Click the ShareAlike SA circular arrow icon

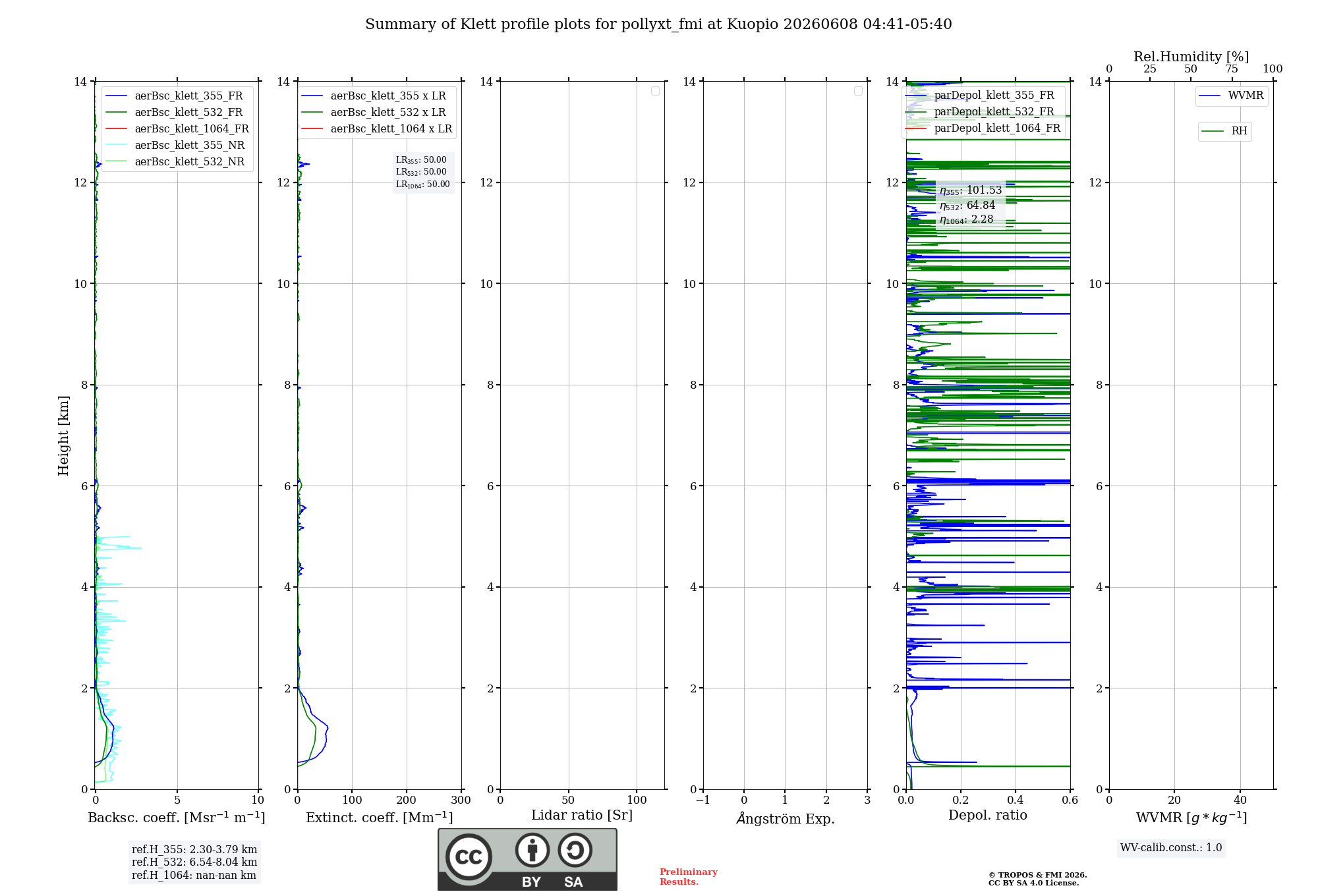(575, 850)
